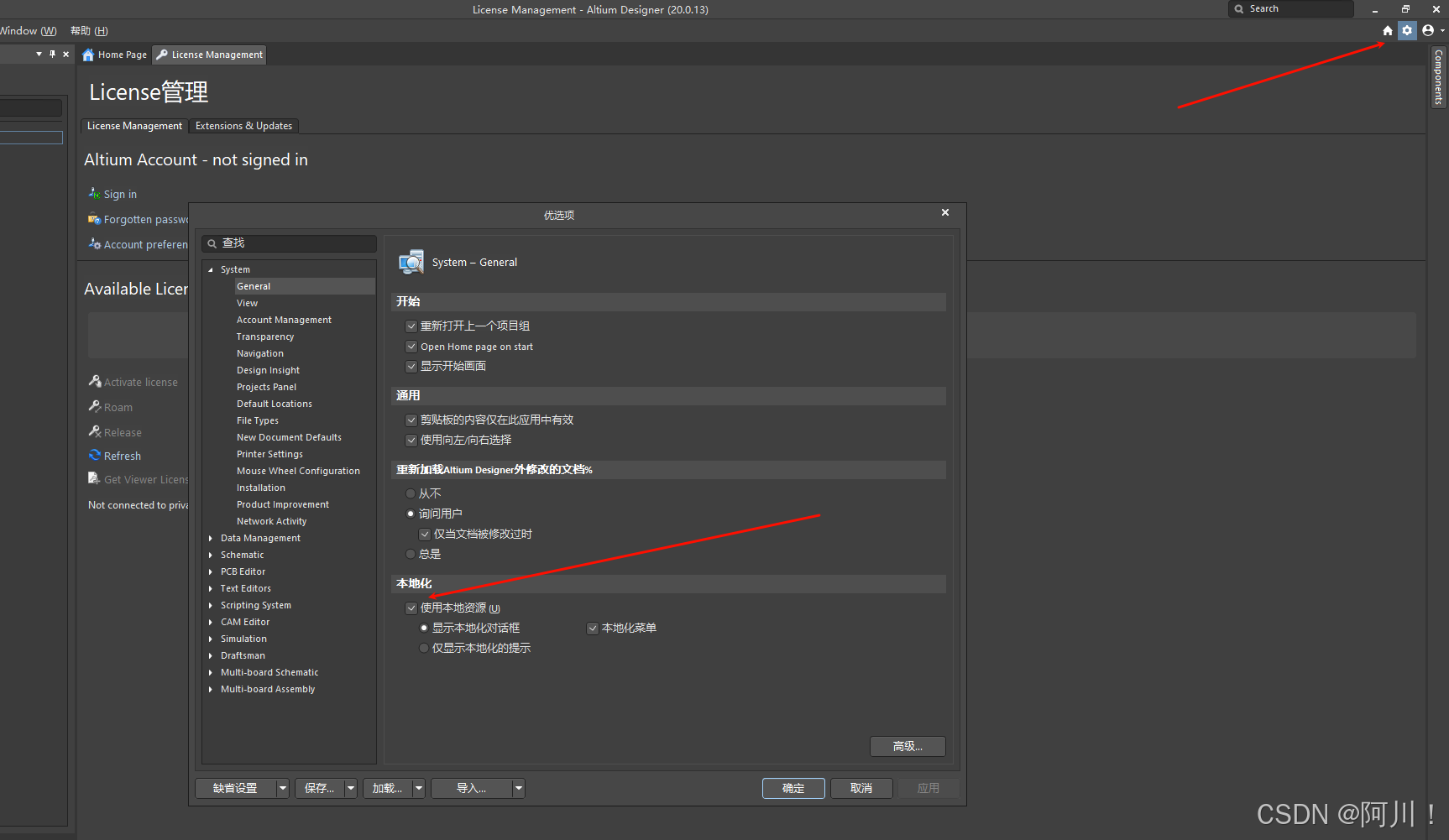Open the Window (W) menu
Image resolution: width=1449 pixels, height=840 pixels.
click(29, 31)
